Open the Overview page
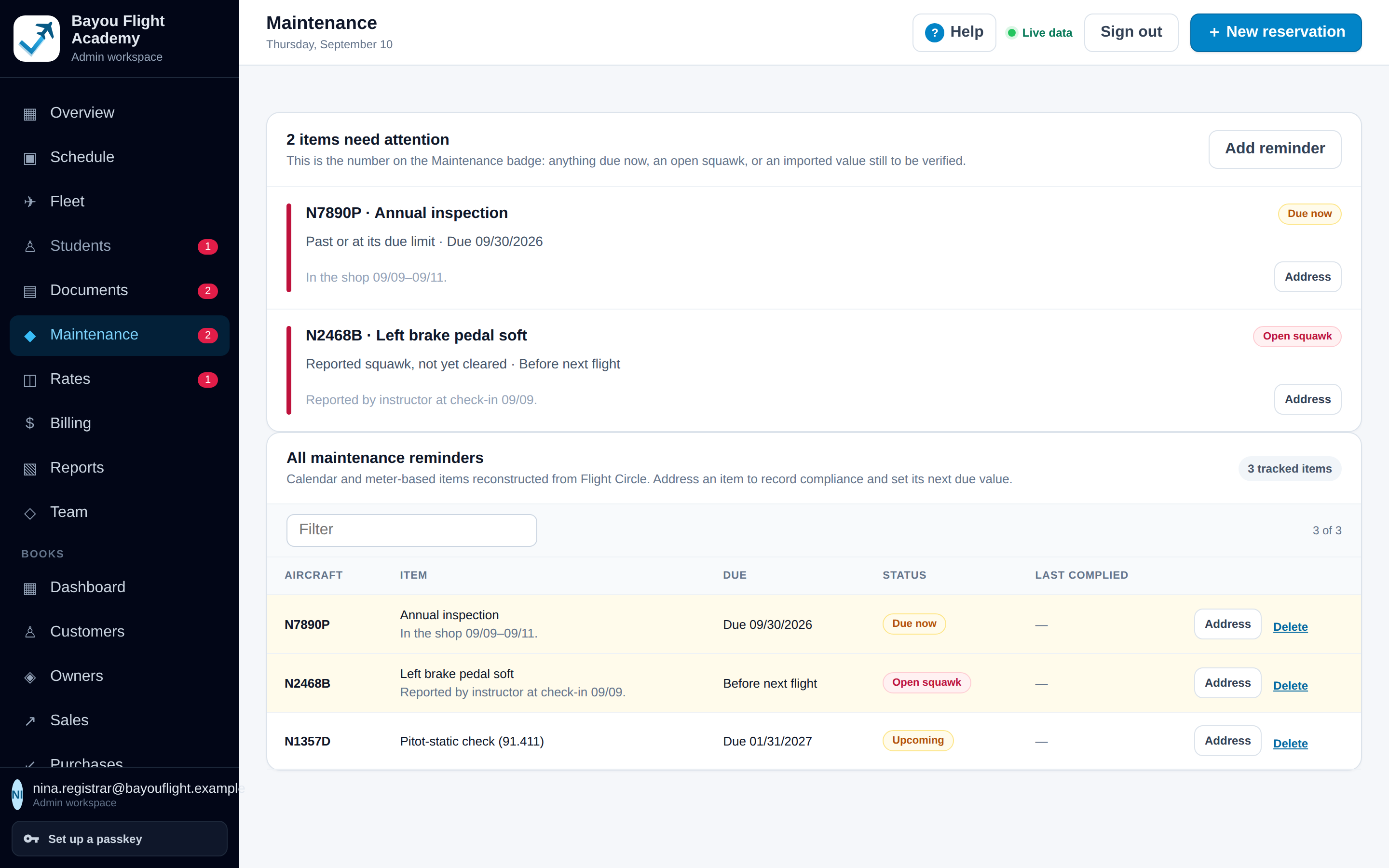 click(x=120, y=113)
